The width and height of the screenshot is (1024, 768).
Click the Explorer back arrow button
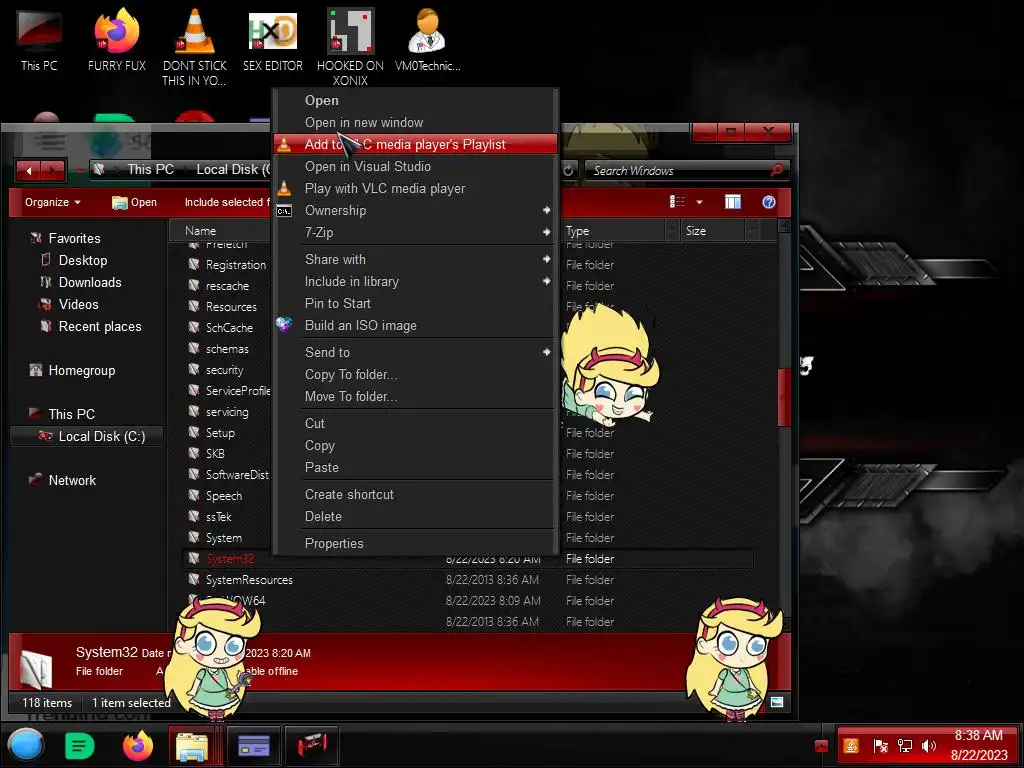coord(29,170)
